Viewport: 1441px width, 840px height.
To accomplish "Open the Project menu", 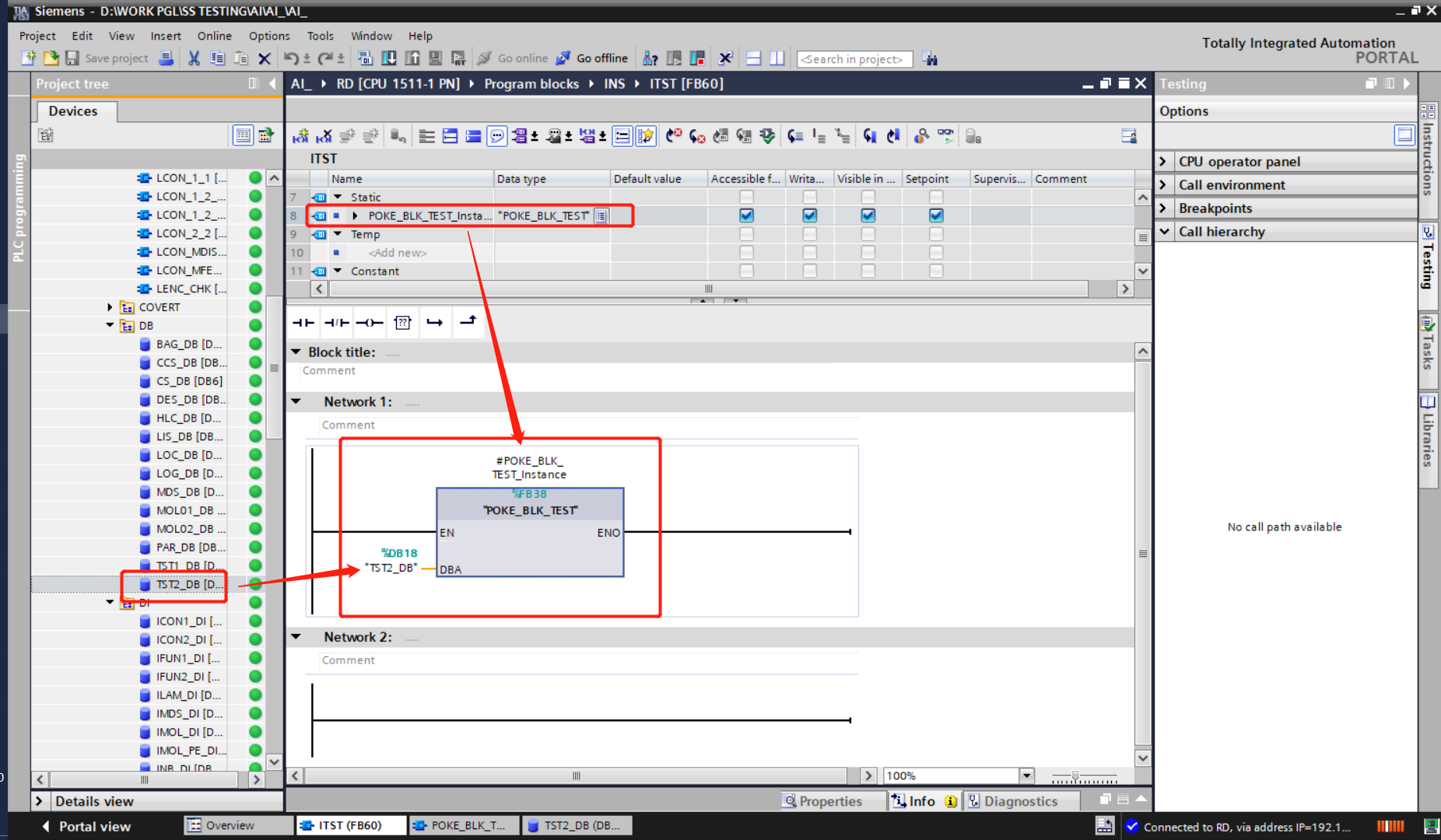I will (x=37, y=36).
